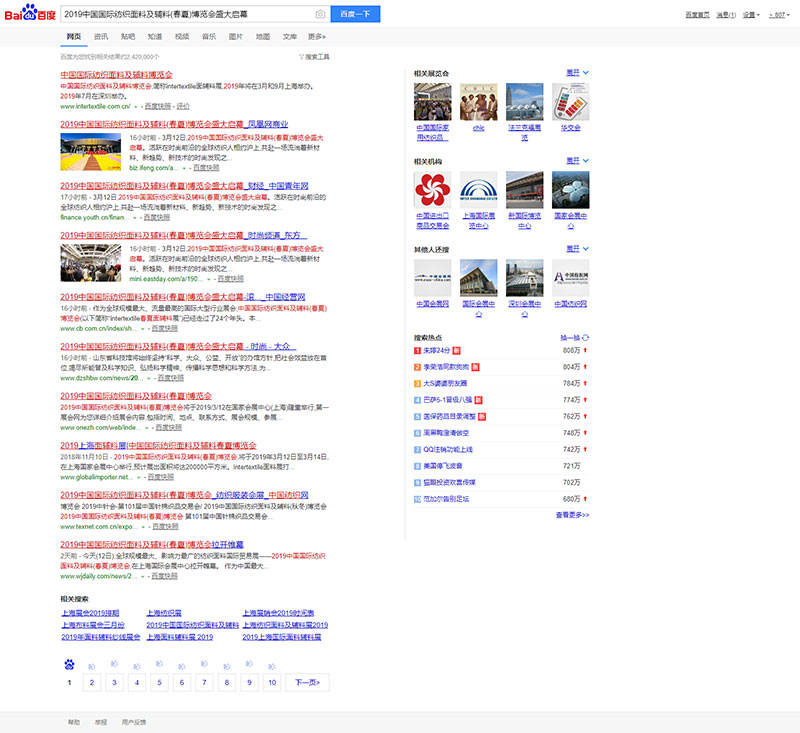The width and height of the screenshot is (800, 733).
Task: Click the Baidu paw icon above page 1
Action: (x=69, y=665)
